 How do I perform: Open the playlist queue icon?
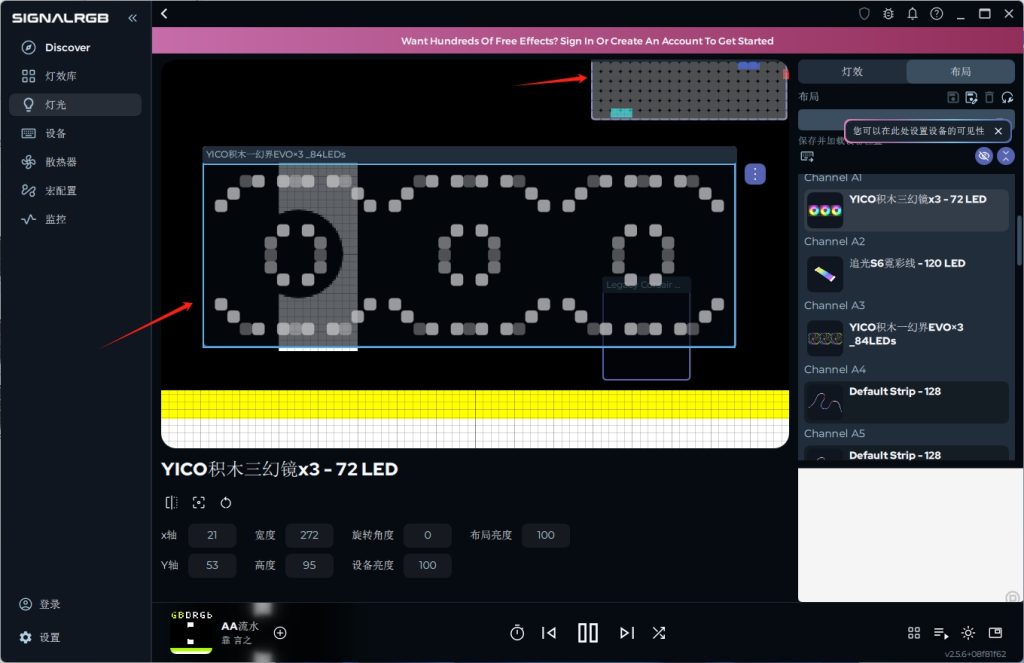941,632
